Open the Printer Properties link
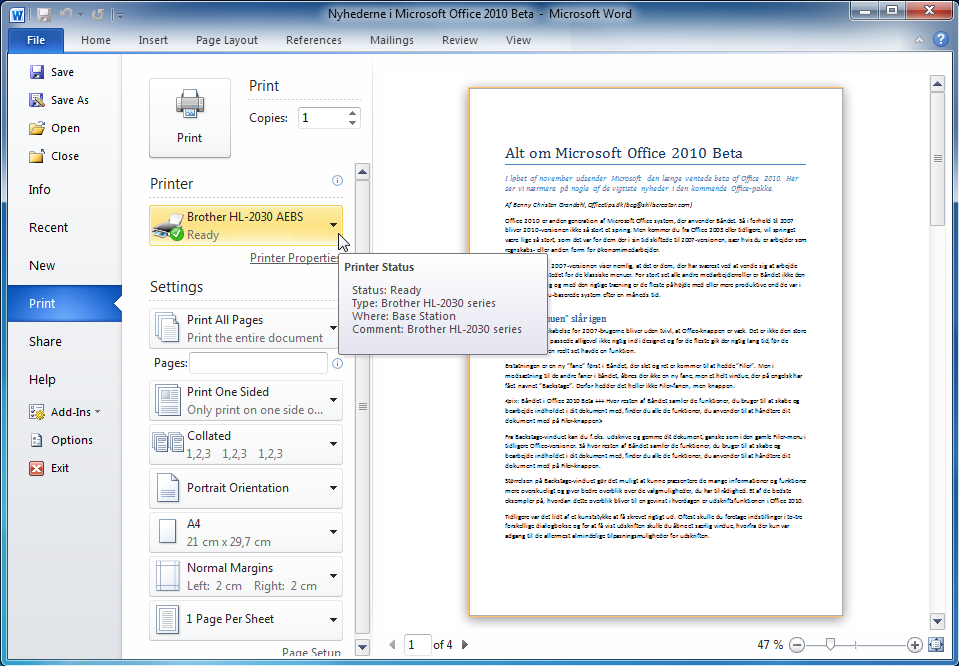The height and width of the screenshot is (666, 959). tap(295, 258)
